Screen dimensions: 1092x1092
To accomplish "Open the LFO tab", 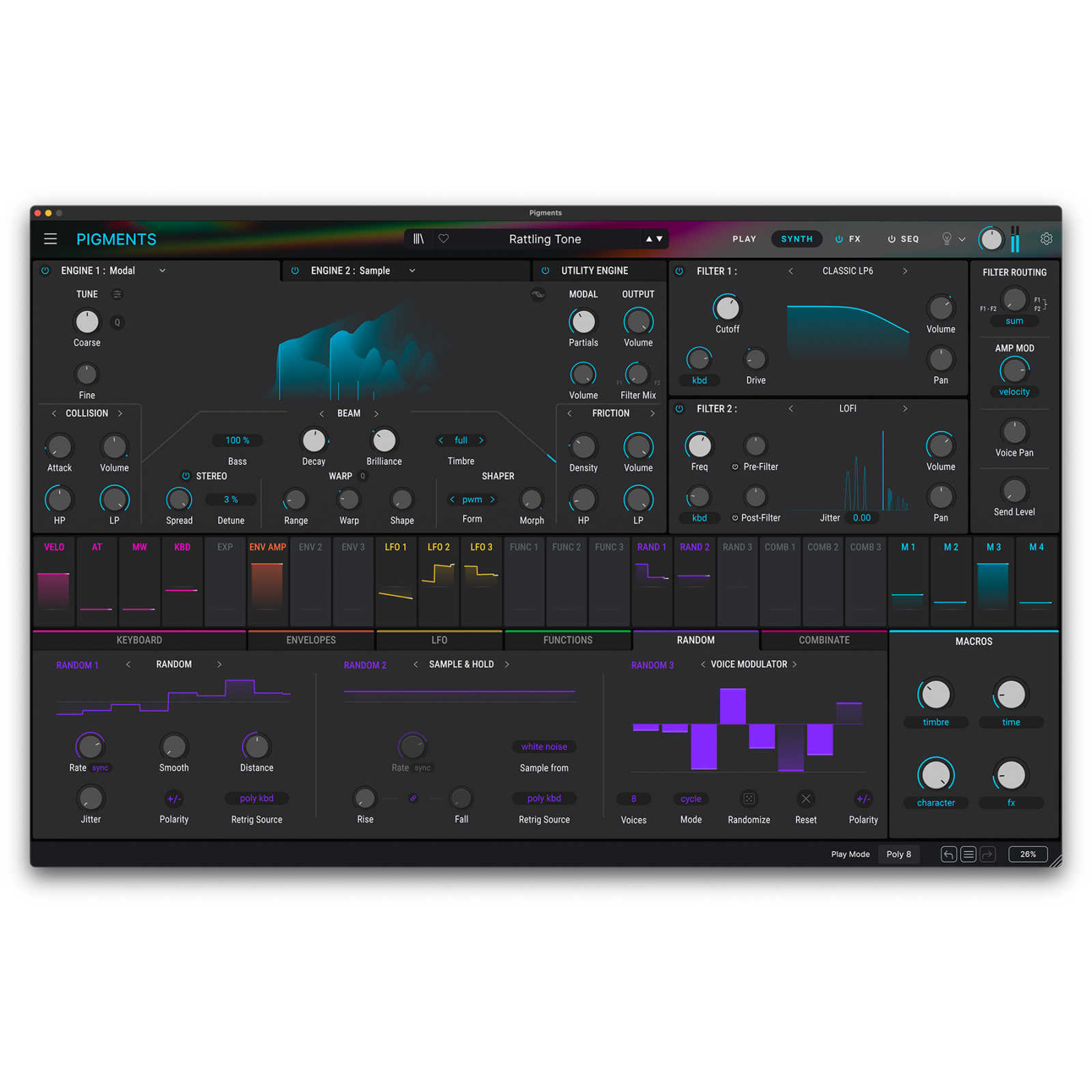I will point(440,640).
